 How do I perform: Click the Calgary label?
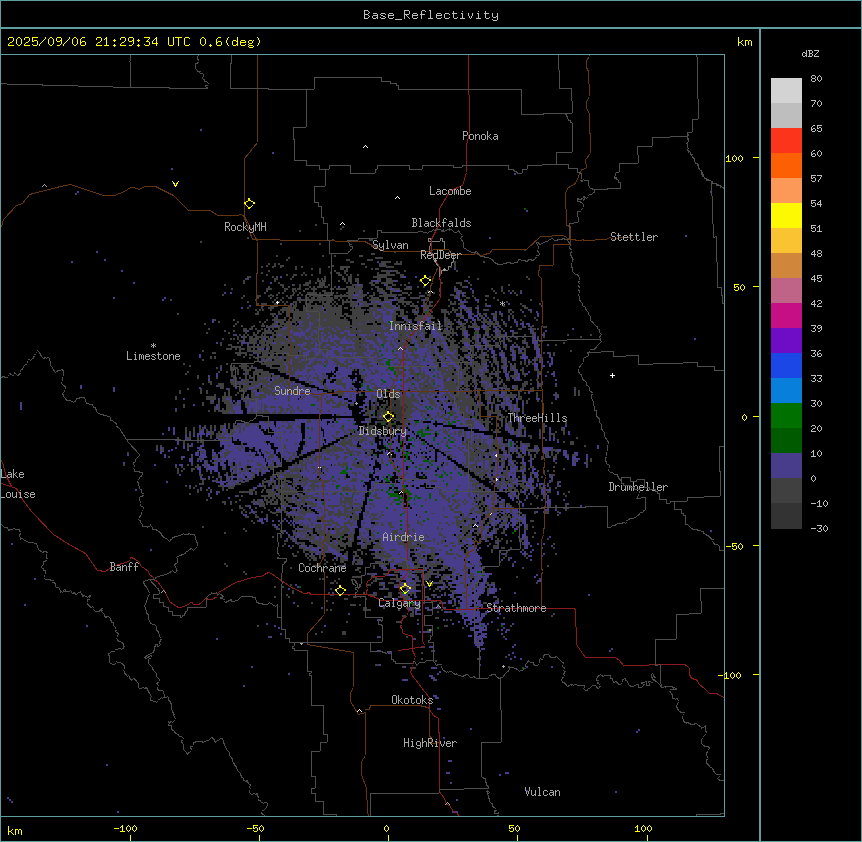point(400,603)
